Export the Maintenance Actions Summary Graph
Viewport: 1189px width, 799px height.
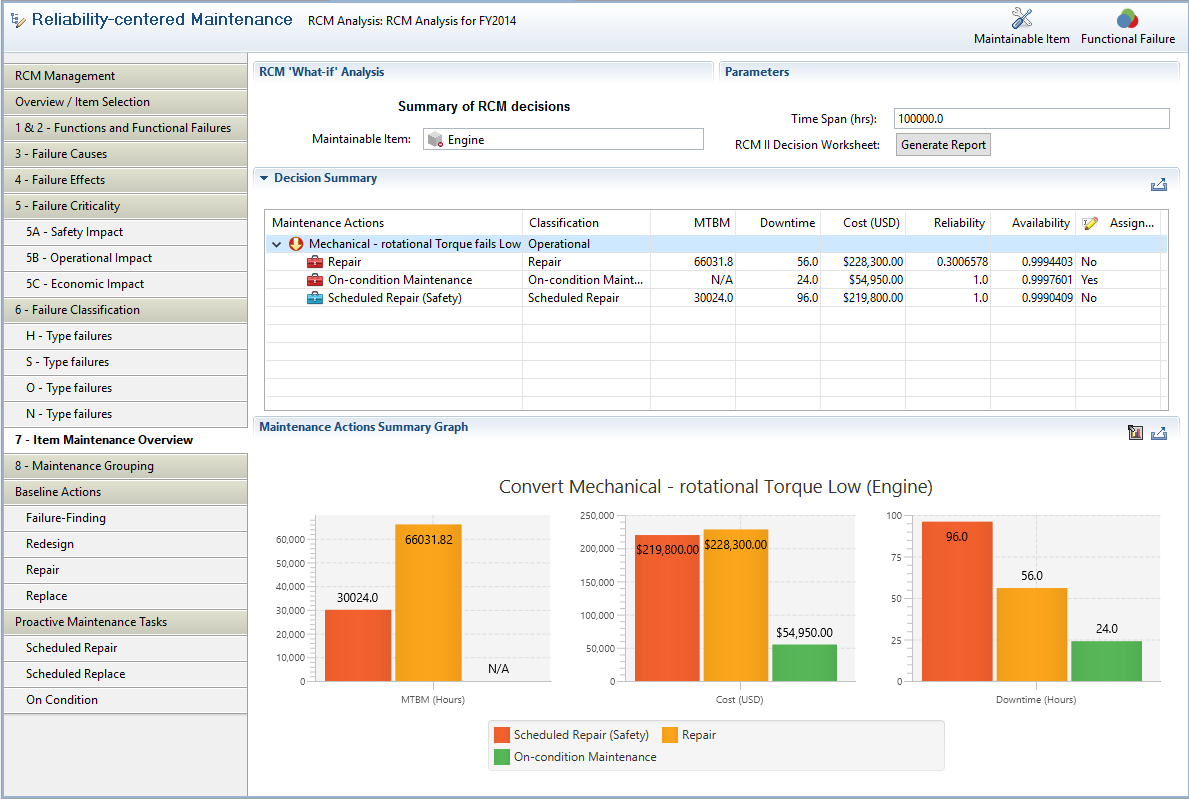pos(1159,433)
